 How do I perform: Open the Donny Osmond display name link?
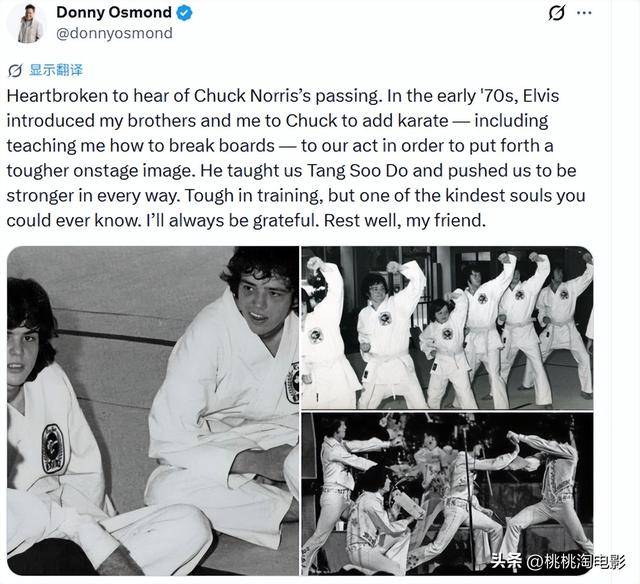(x=114, y=13)
